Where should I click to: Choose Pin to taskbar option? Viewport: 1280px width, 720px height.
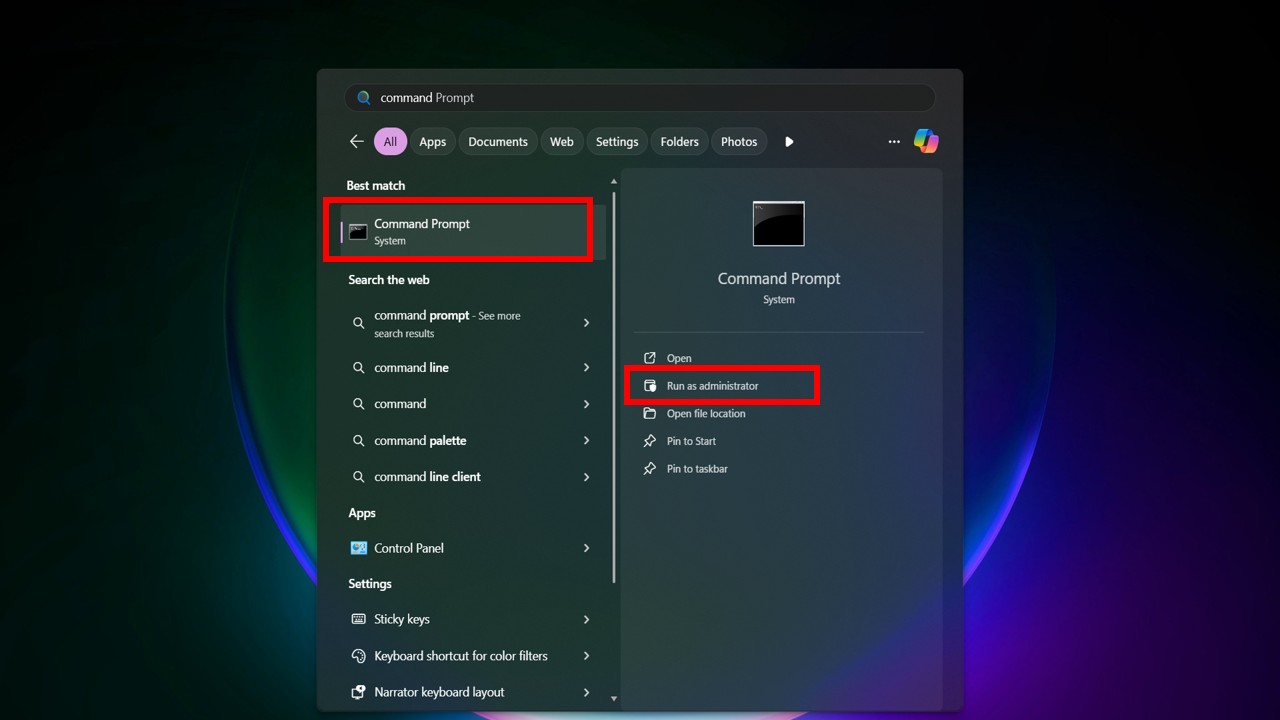click(x=697, y=469)
